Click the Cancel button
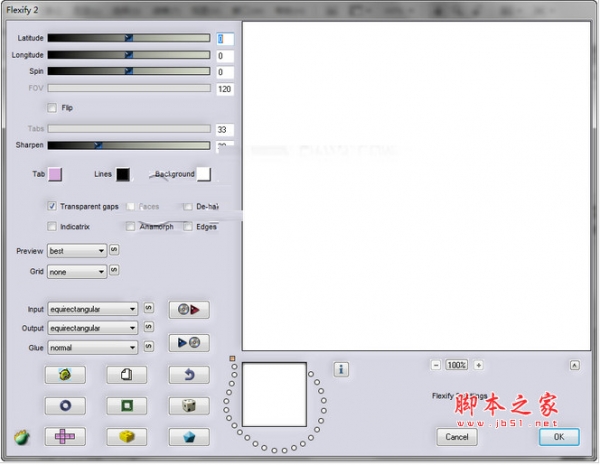The image size is (600, 465). 457,437
